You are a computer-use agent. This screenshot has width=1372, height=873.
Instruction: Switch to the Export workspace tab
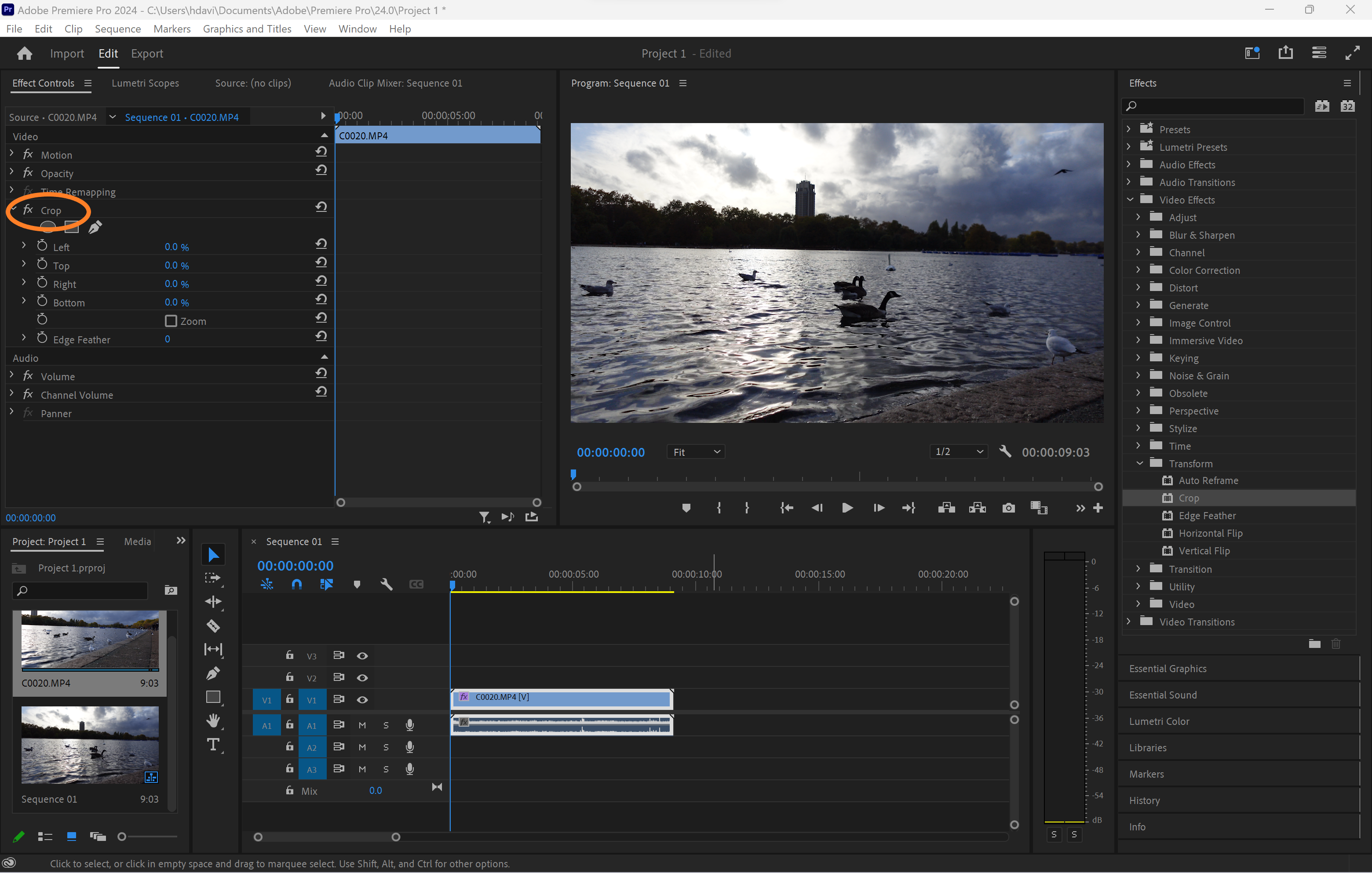tap(147, 54)
